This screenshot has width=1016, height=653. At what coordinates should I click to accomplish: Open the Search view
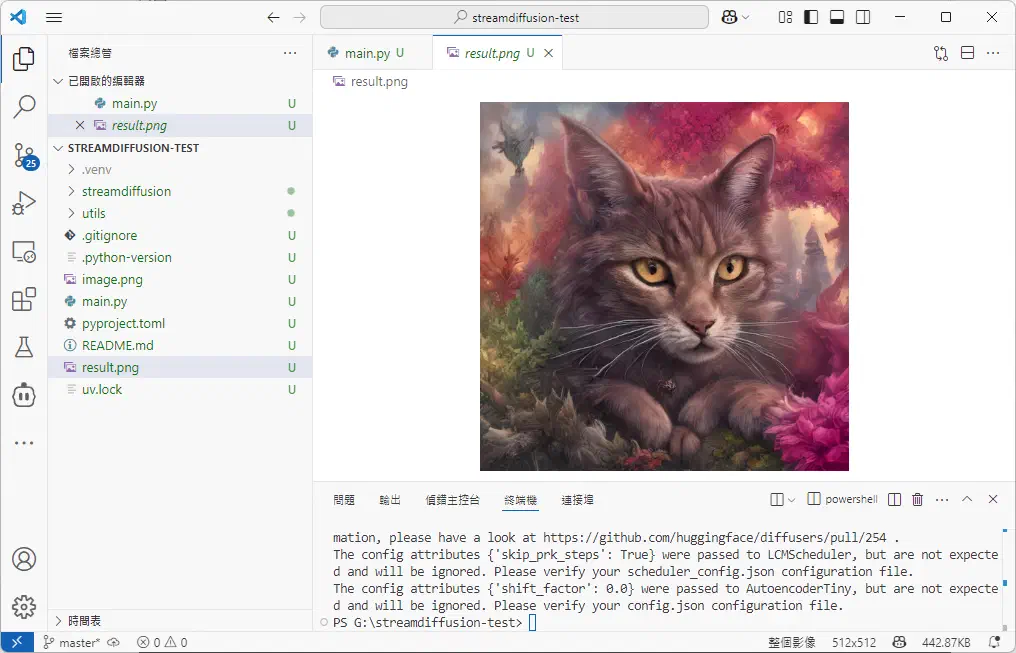tap(24, 108)
